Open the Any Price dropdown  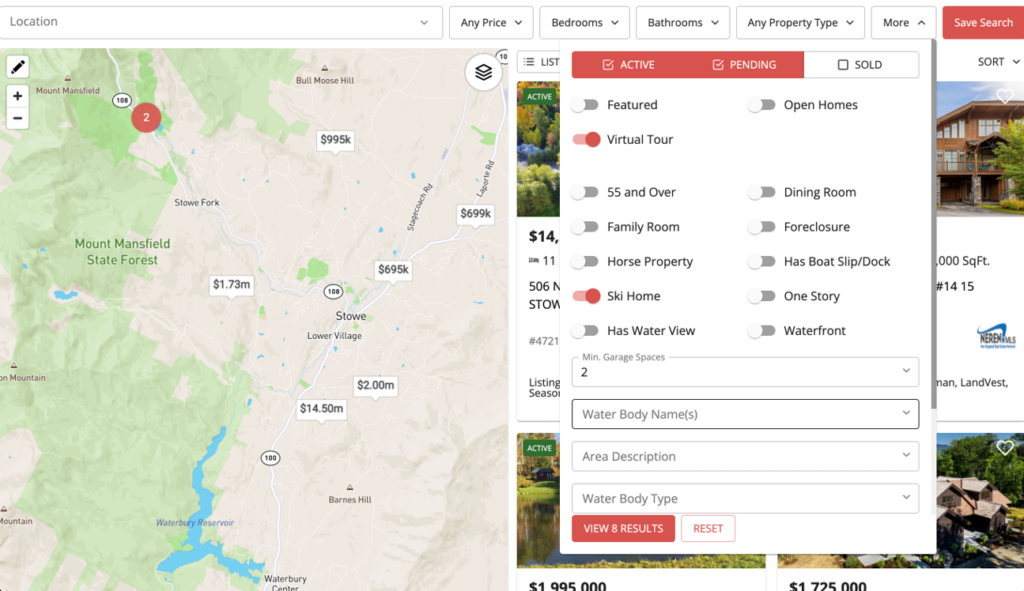[491, 23]
